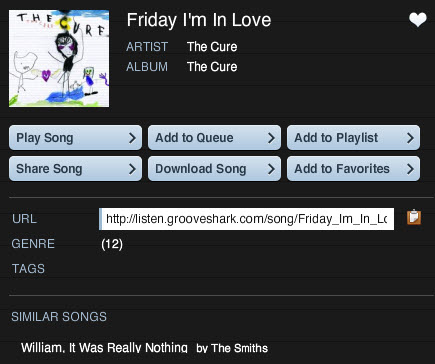The image size is (435, 364).
Task: Click the chevron on Add to Favorites
Action: (410, 169)
